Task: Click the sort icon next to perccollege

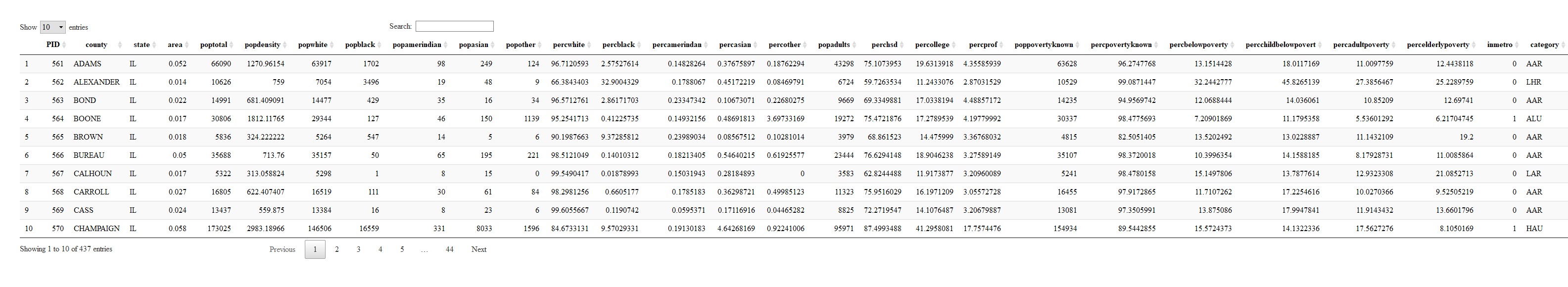Action: pos(954,45)
